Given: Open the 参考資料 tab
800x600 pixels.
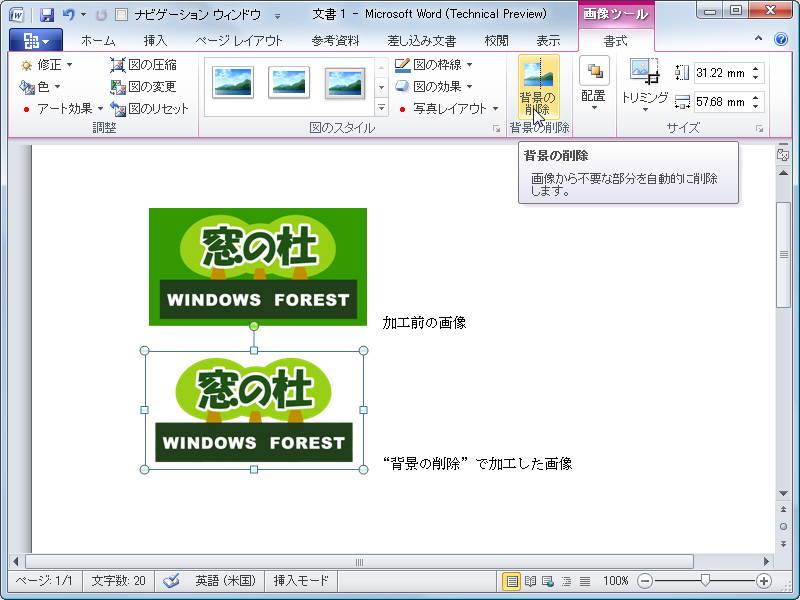Looking at the screenshot, I should tap(335, 41).
